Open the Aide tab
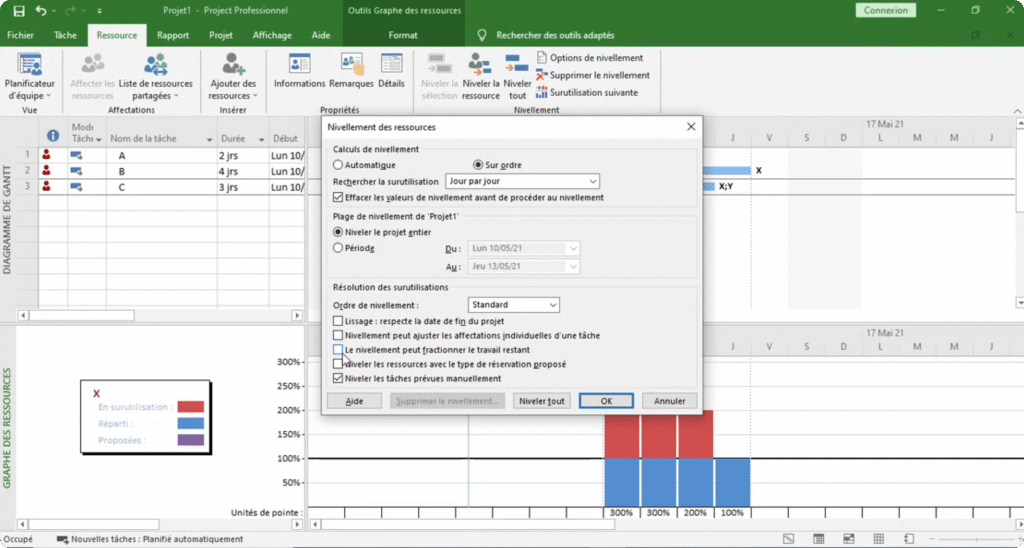The width and height of the screenshot is (1024, 548). coord(321,35)
